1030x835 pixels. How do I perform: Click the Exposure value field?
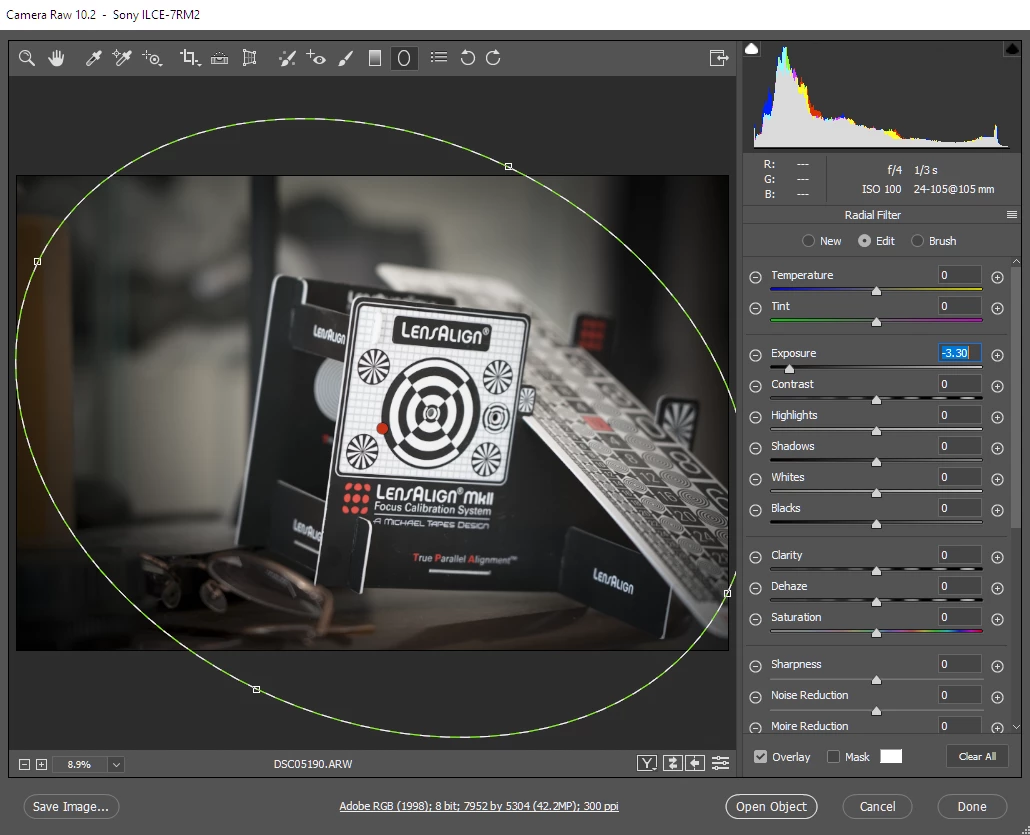[x=960, y=353]
